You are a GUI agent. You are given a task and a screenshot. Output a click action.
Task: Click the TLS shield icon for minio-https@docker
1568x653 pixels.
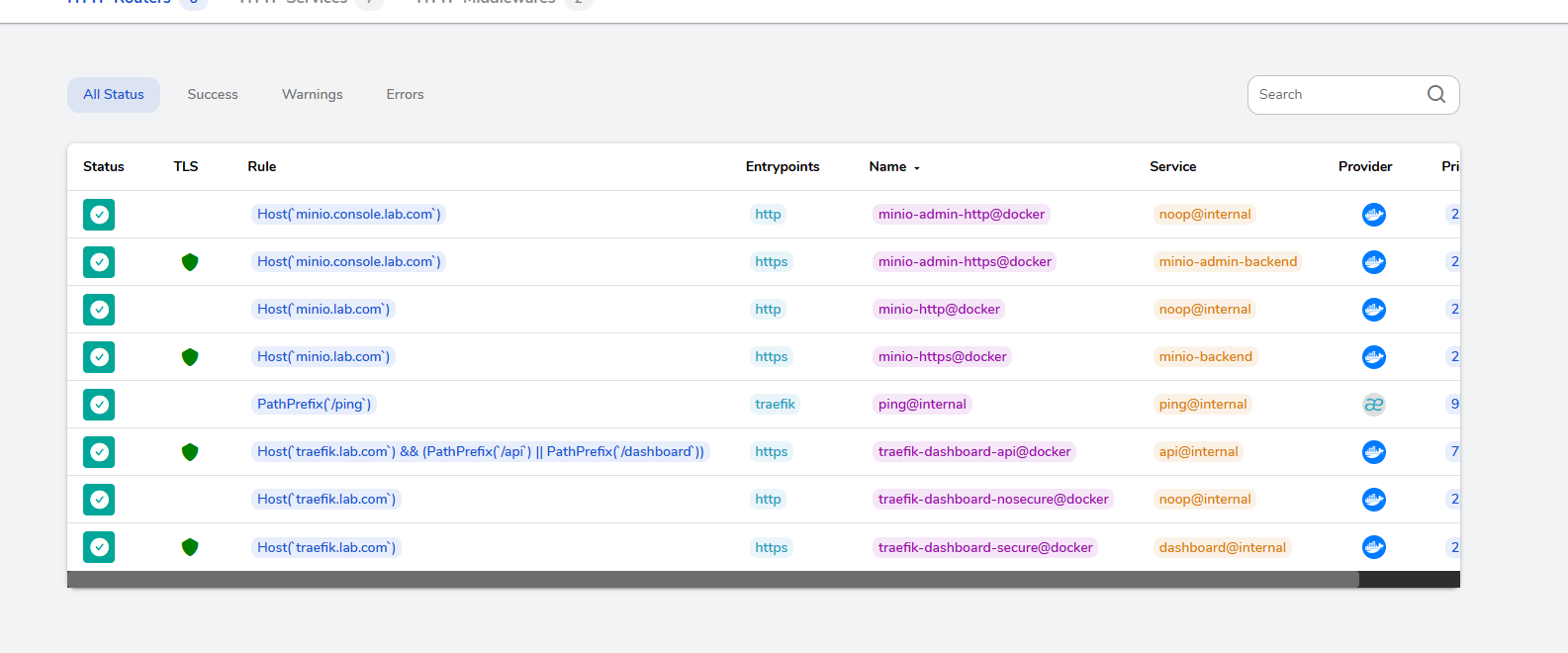point(190,357)
